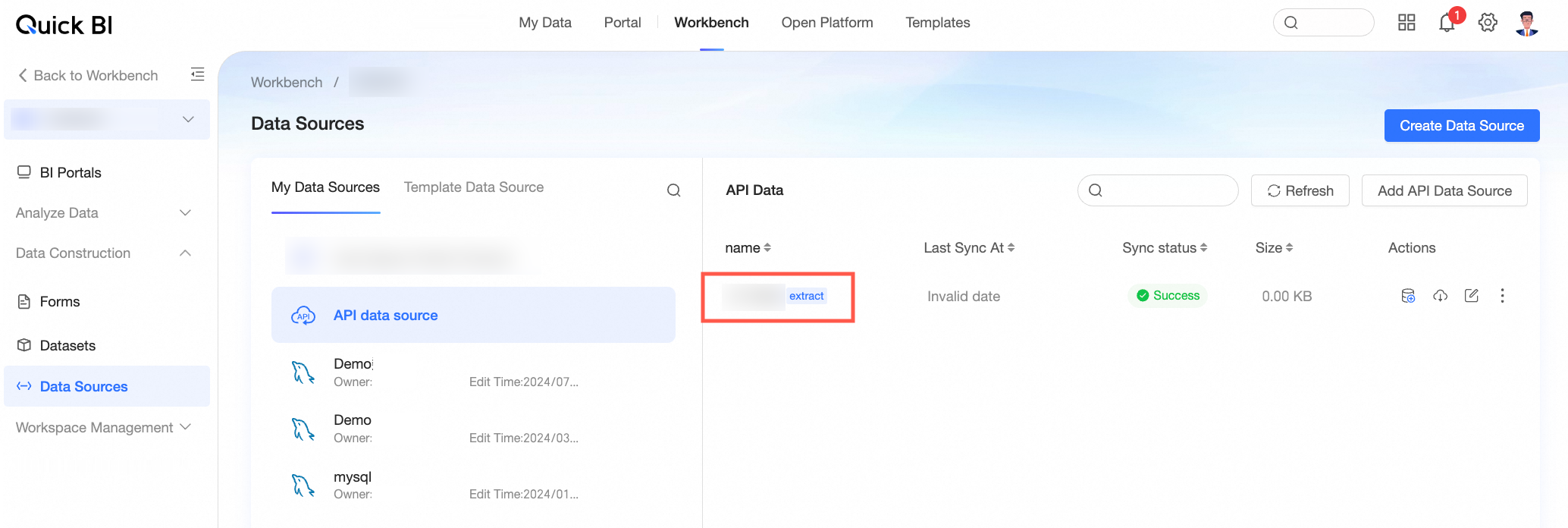Viewport: 1568px width, 528px height.
Task: Open the Open Platform menu
Action: (827, 23)
